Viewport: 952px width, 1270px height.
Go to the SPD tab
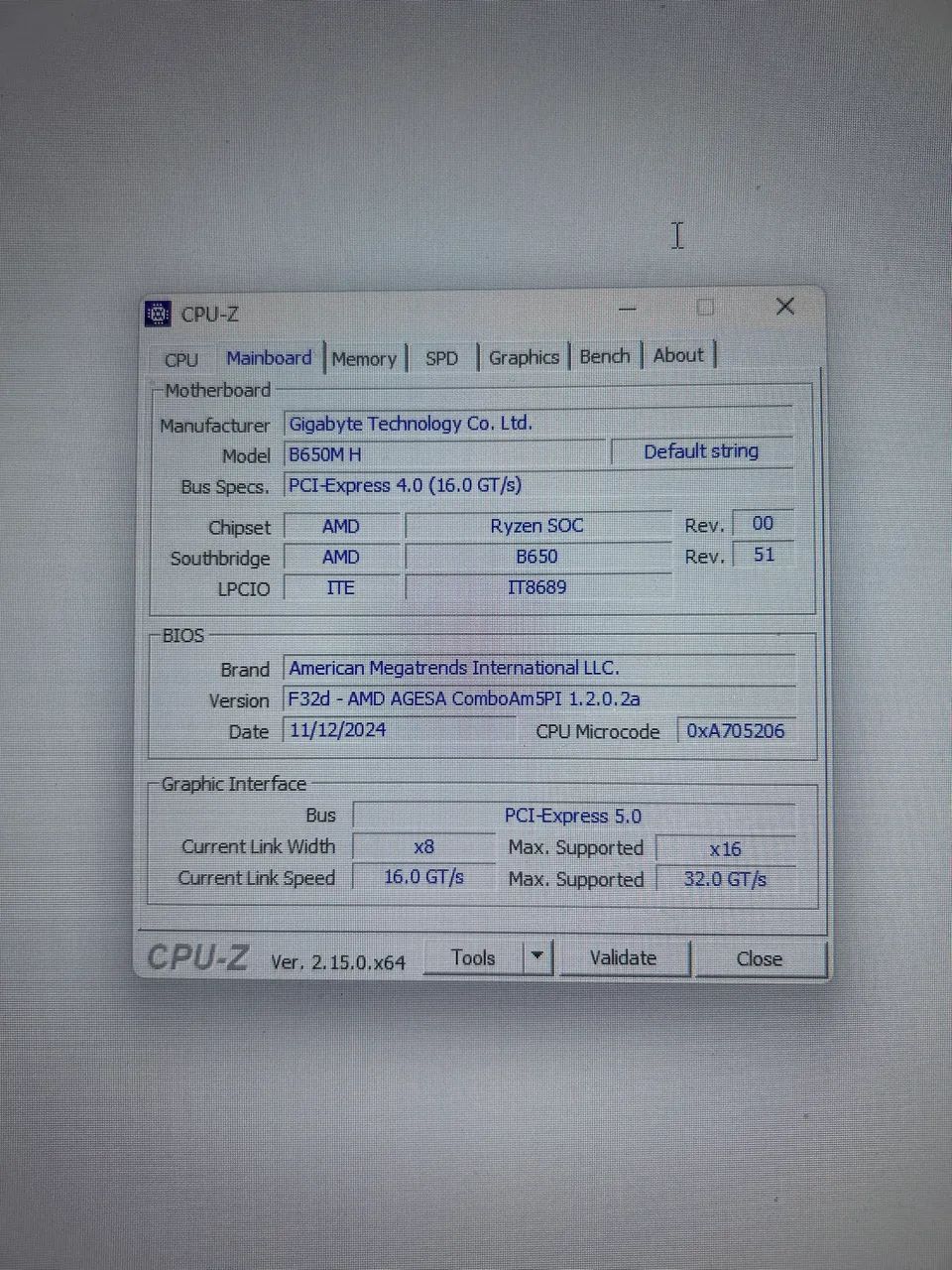(x=441, y=358)
